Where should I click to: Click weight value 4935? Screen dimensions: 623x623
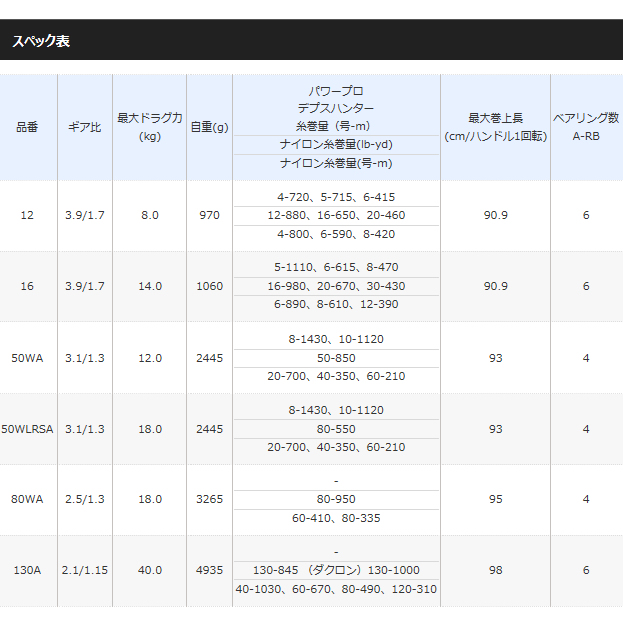pos(209,570)
